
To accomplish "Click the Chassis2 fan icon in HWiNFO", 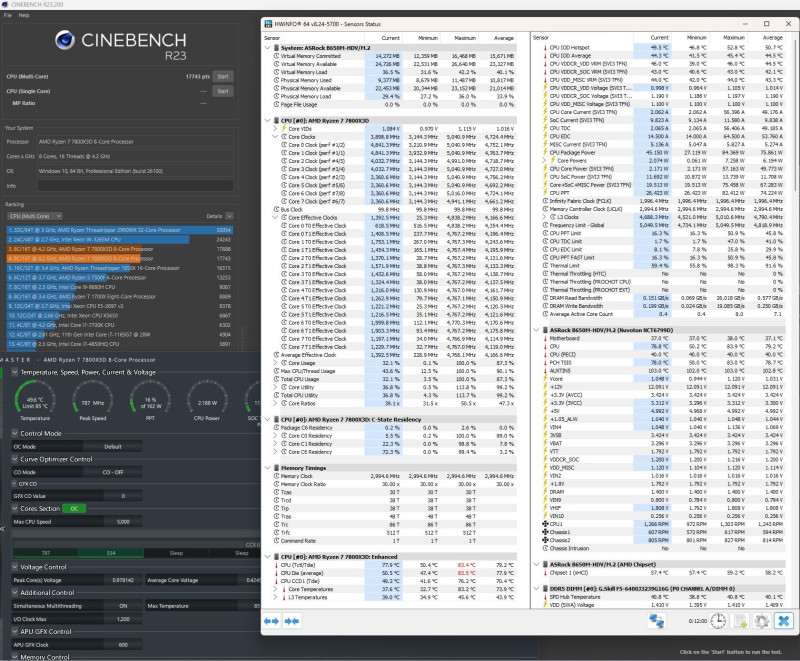I will pyautogui.click(x=545, y=540).
